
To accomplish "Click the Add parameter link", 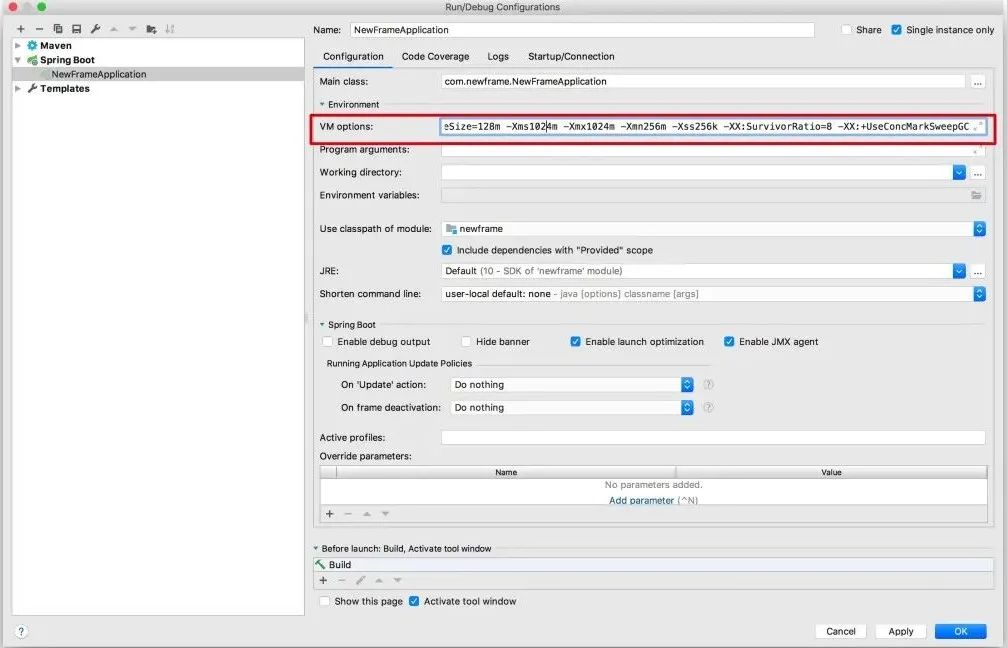I will point(641,500).
